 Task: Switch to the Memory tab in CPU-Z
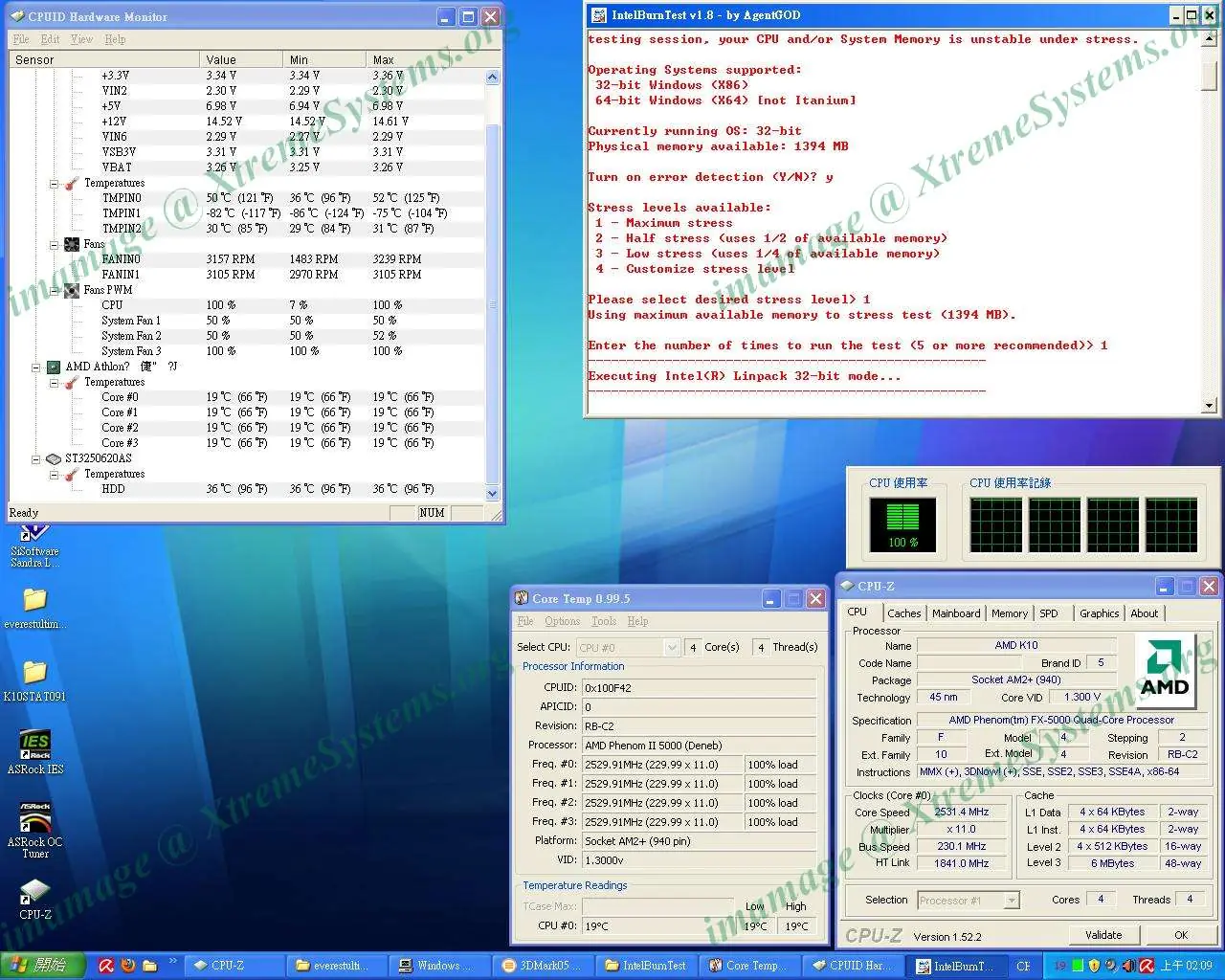tap(1009, 613)
